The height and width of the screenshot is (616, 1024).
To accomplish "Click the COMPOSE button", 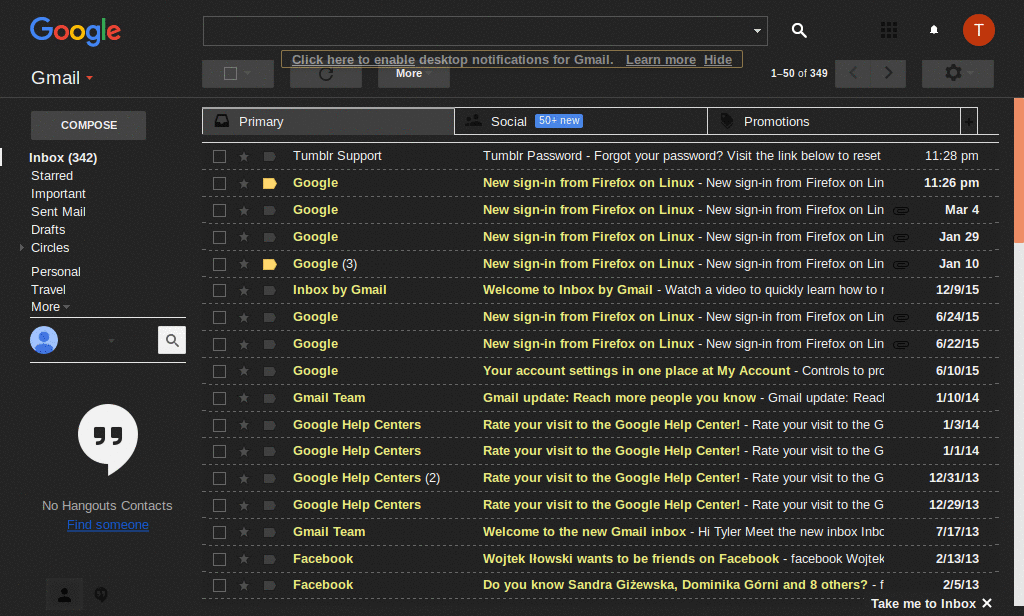I will pyautogui.click(x=89, y=125).
